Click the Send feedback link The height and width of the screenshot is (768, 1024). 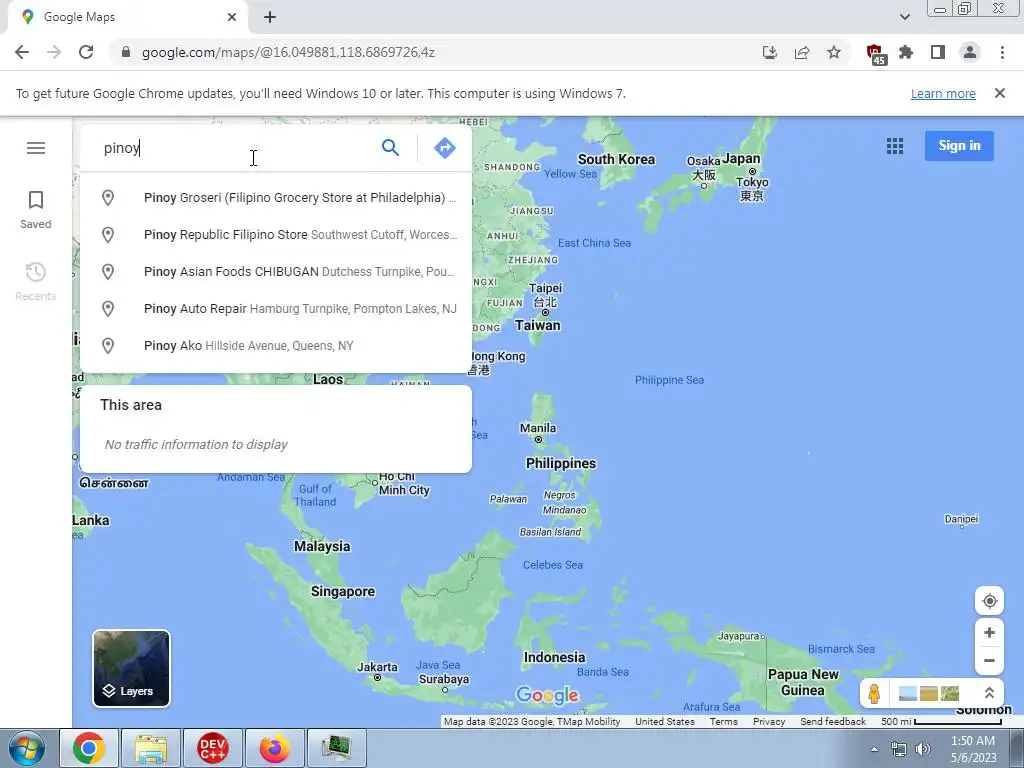pyautogui.click(x=833, y=722)
